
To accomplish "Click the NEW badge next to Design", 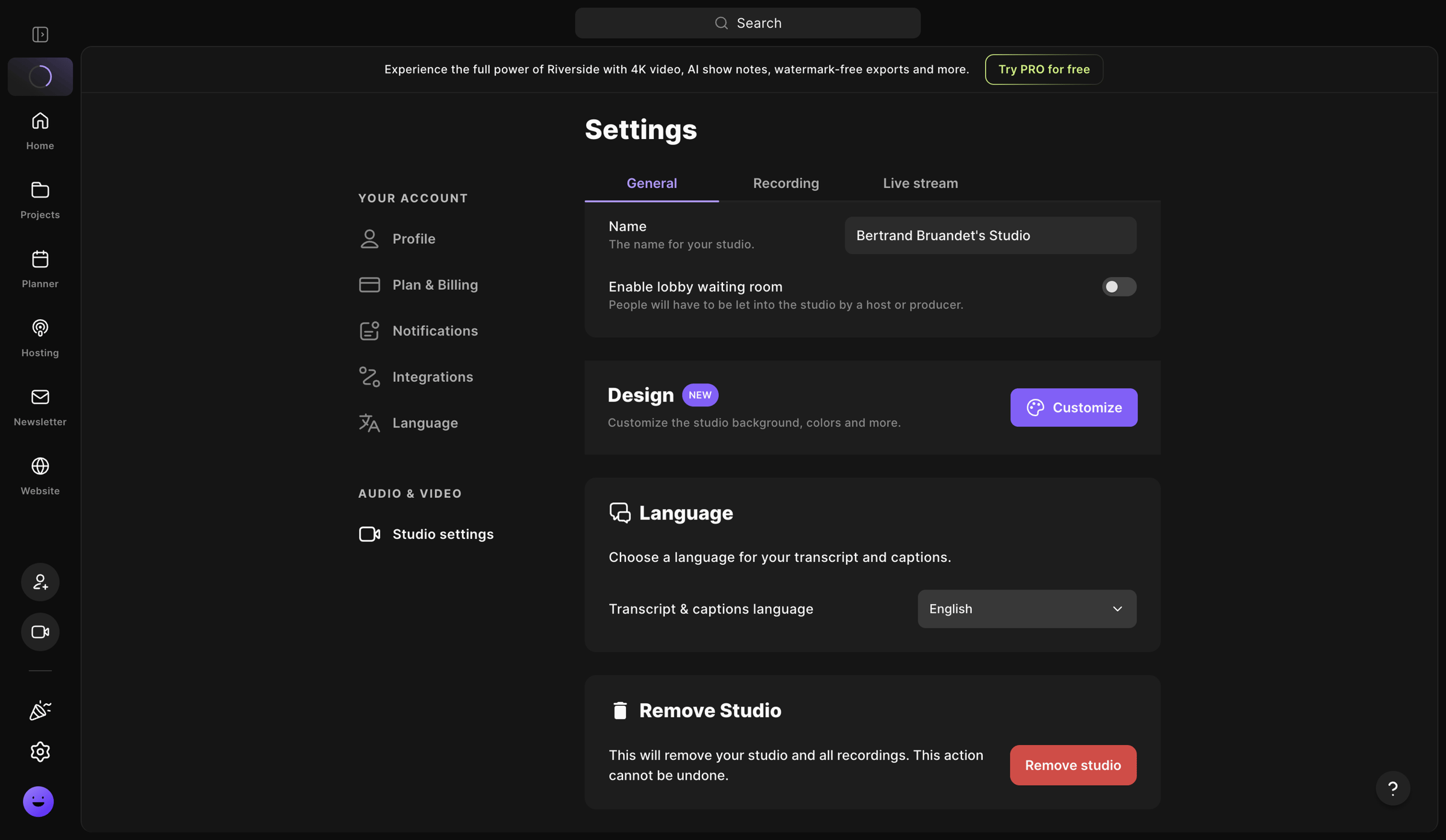I will point(700,395).
